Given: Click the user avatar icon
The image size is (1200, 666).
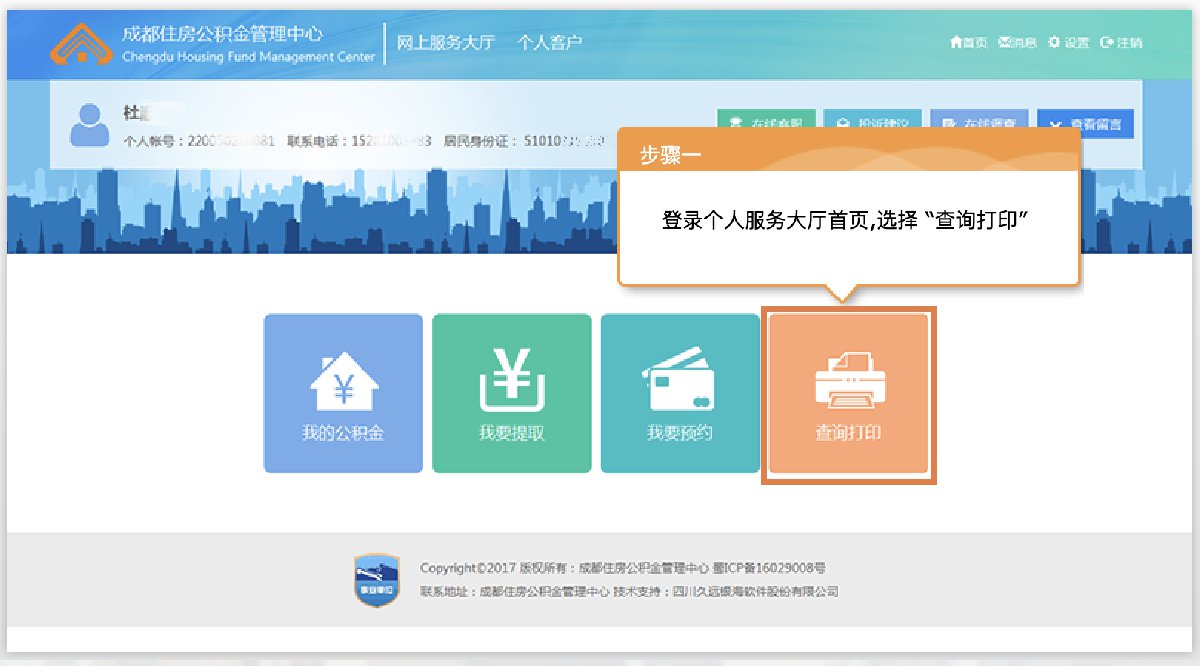Looking at the screenshot, I should click(89, 125).
